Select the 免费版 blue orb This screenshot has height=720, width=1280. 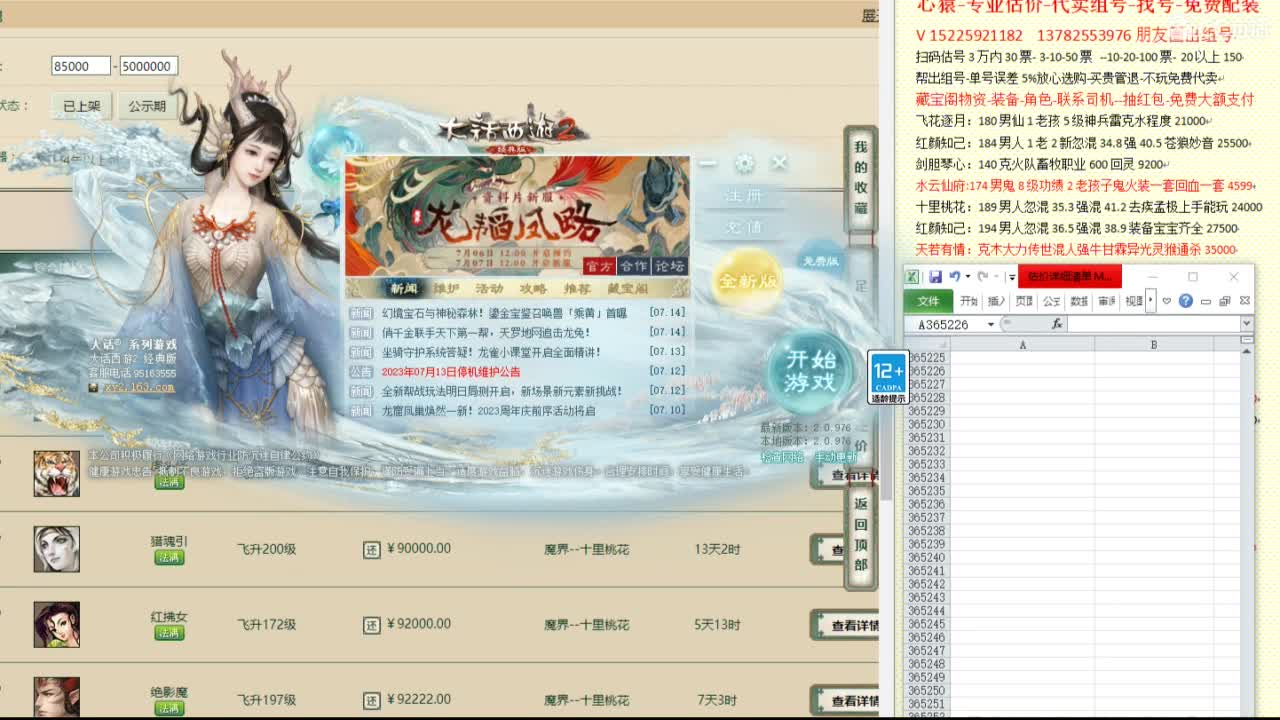click(821, 260)
